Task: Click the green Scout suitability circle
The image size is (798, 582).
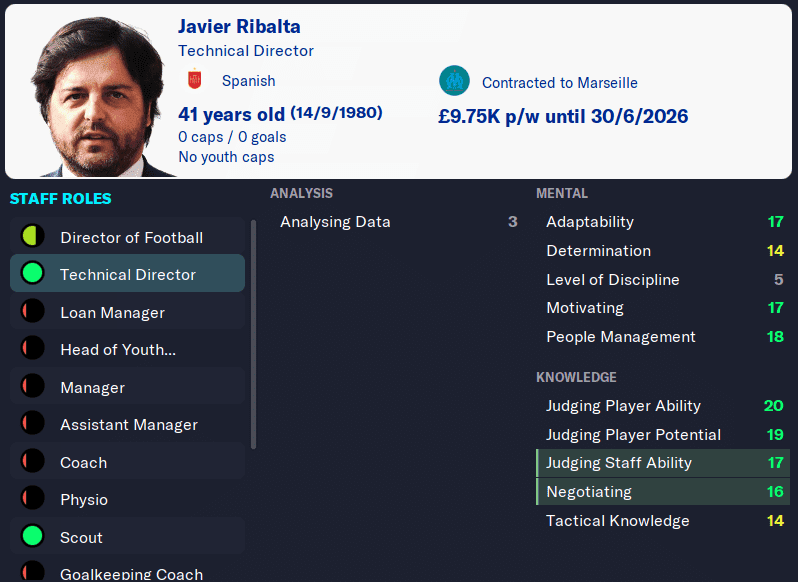Action: click(x=32, y=537)
